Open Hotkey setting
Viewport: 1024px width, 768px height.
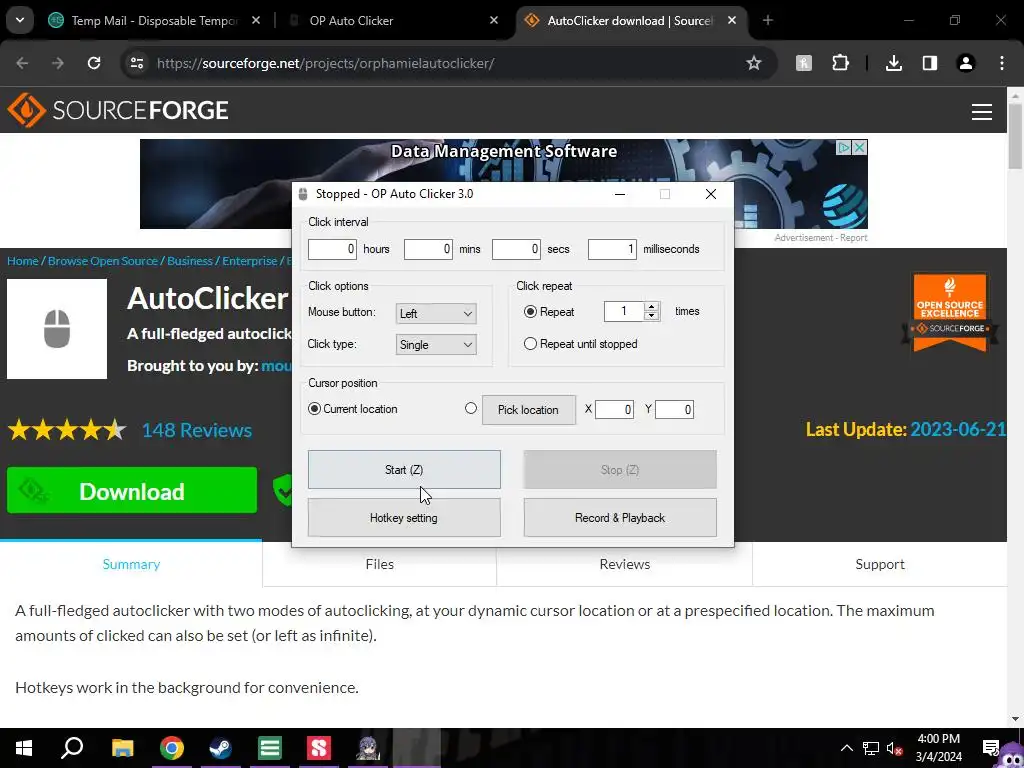pos(404,518)
